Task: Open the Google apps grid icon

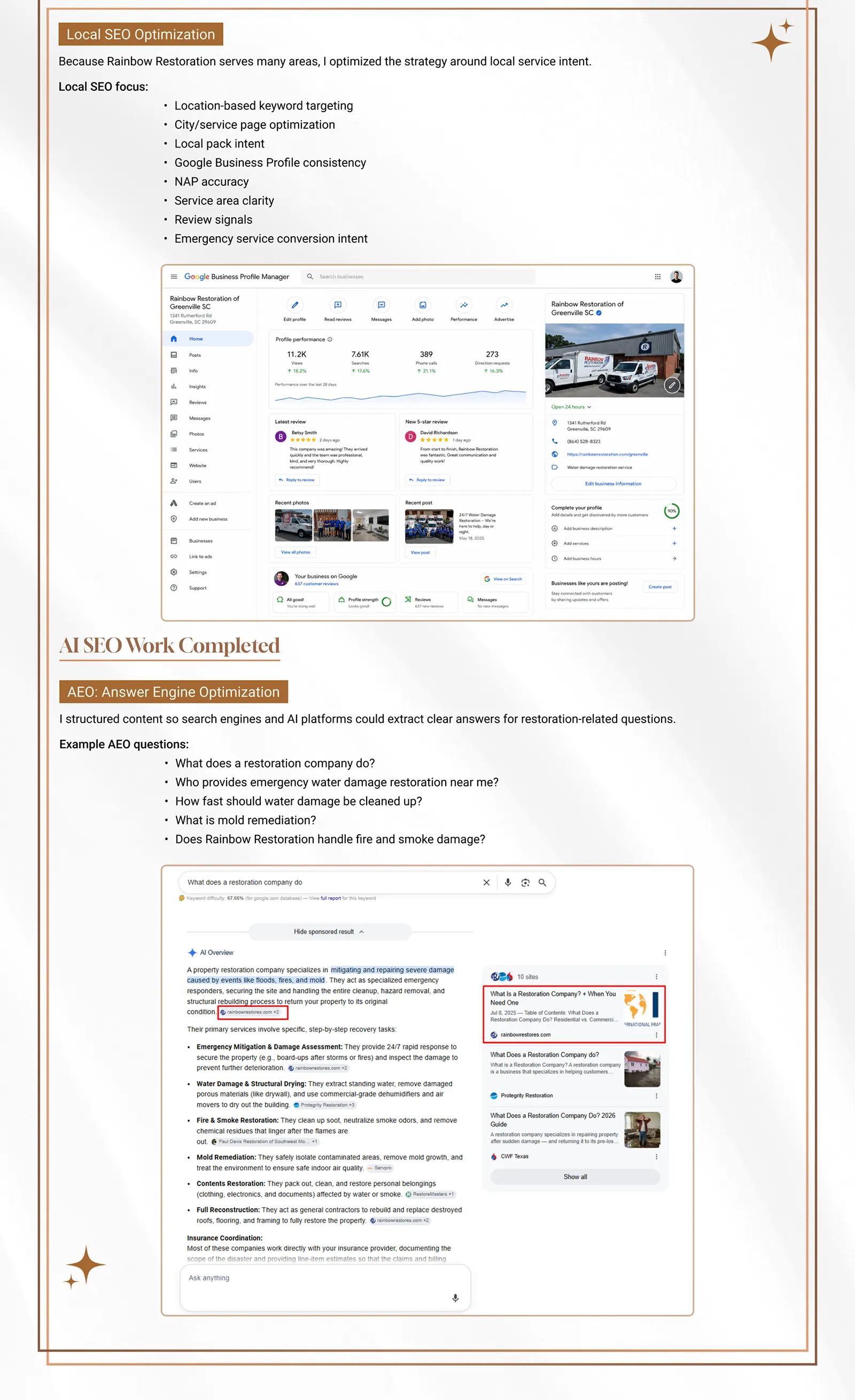Action: pyautogui.click(x=658, y=277)
